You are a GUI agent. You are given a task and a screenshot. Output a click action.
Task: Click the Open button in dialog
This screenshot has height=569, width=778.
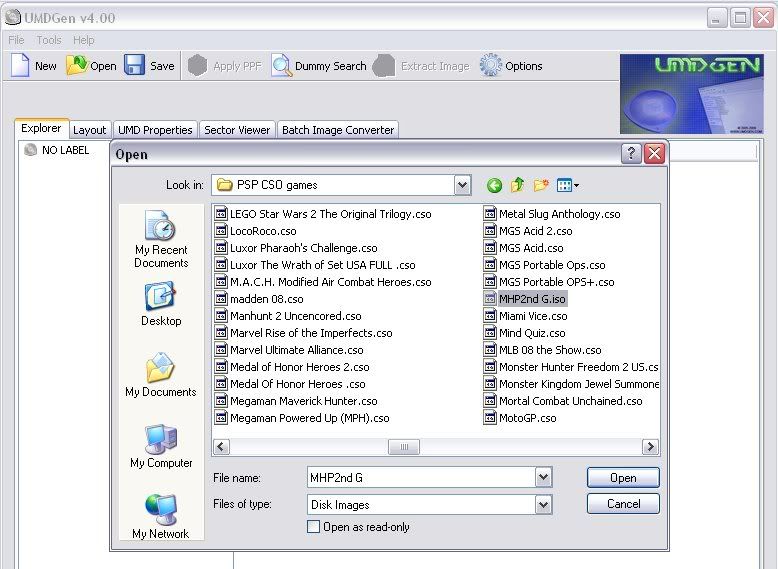coord(622,478)
